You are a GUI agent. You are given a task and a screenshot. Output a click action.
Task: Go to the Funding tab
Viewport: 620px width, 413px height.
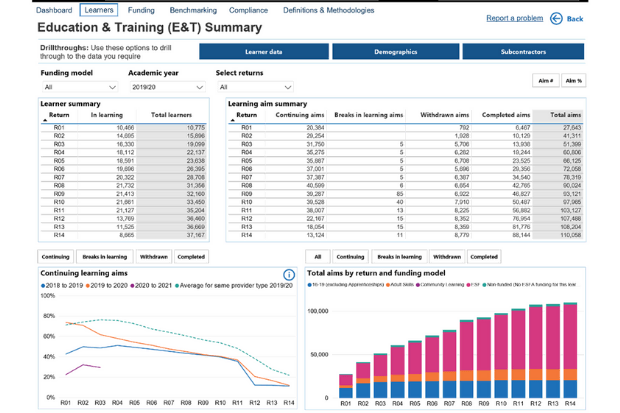point(141,9)
